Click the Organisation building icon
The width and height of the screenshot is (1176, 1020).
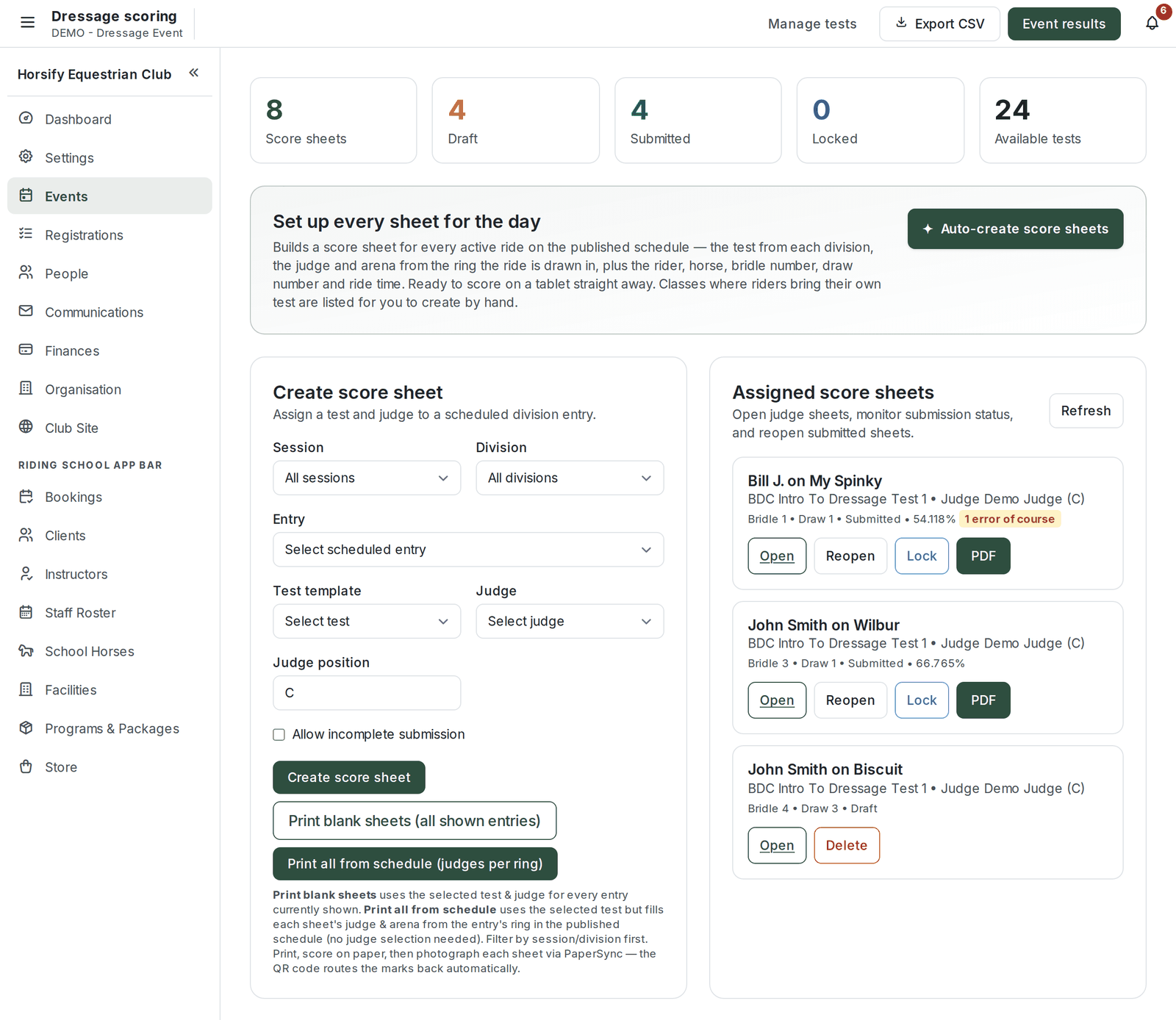coord(26,388)
